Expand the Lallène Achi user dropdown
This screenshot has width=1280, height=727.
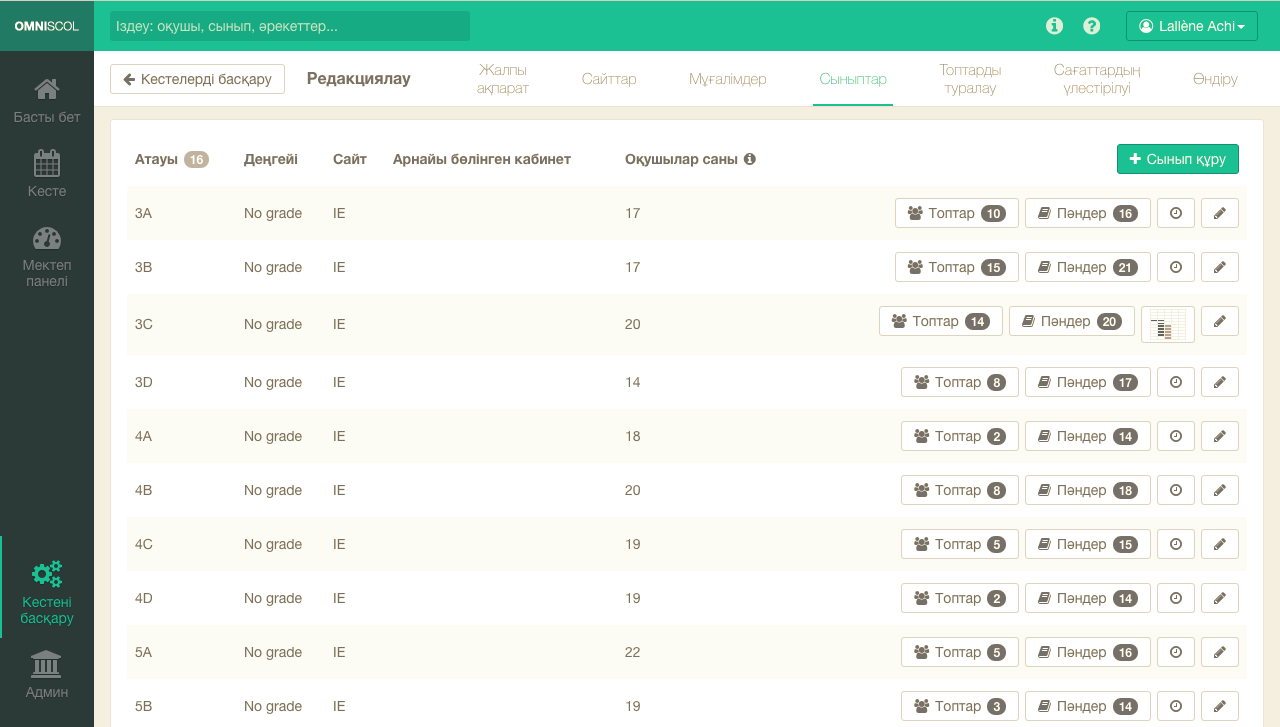tap(1191, 26)
